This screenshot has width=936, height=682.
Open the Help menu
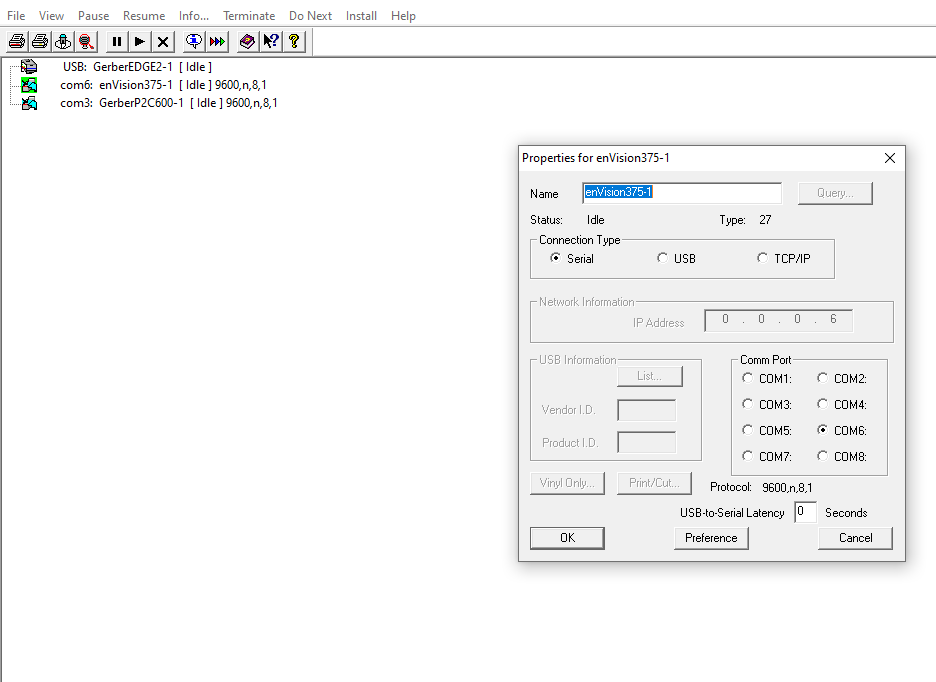[403, 16]
